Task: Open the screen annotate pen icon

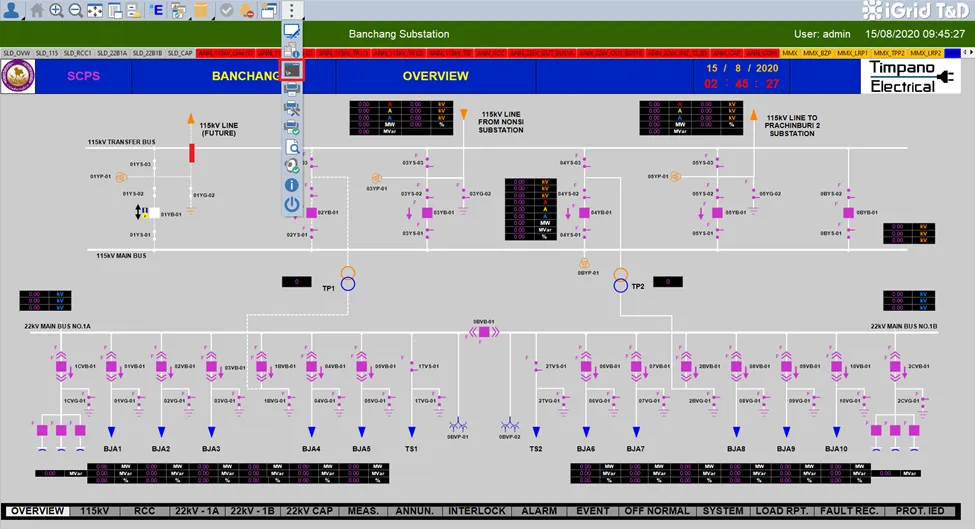Action: click(292, 31)
